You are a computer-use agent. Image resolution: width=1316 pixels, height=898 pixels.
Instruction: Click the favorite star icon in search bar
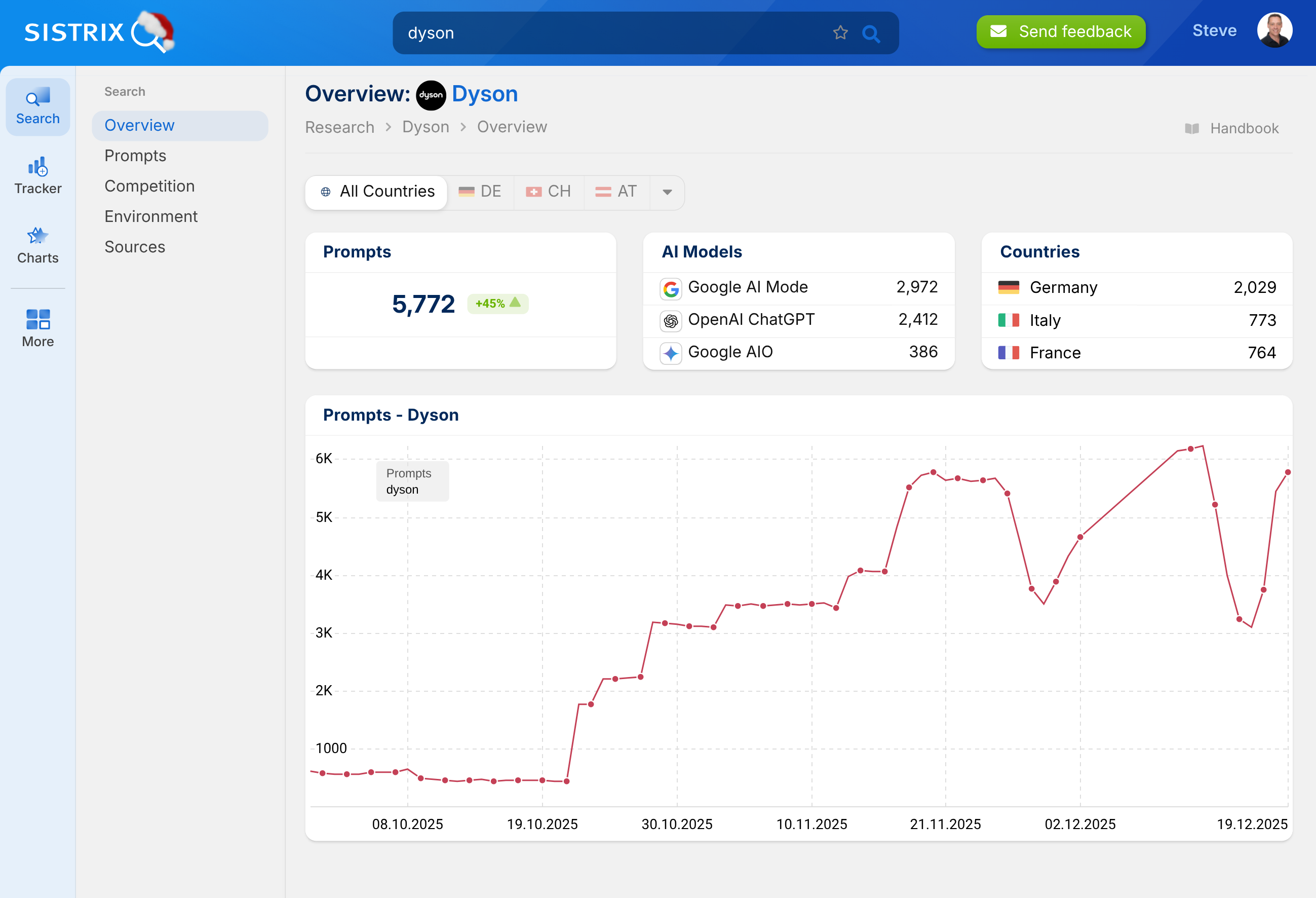pyautogui.click(x=840, y=33)
